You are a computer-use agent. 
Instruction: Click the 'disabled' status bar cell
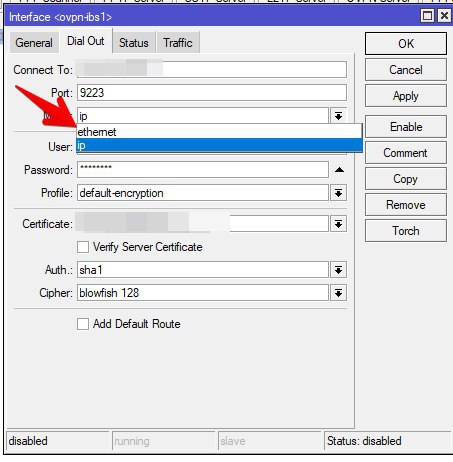pyautogui.click(x=58, y=441)
